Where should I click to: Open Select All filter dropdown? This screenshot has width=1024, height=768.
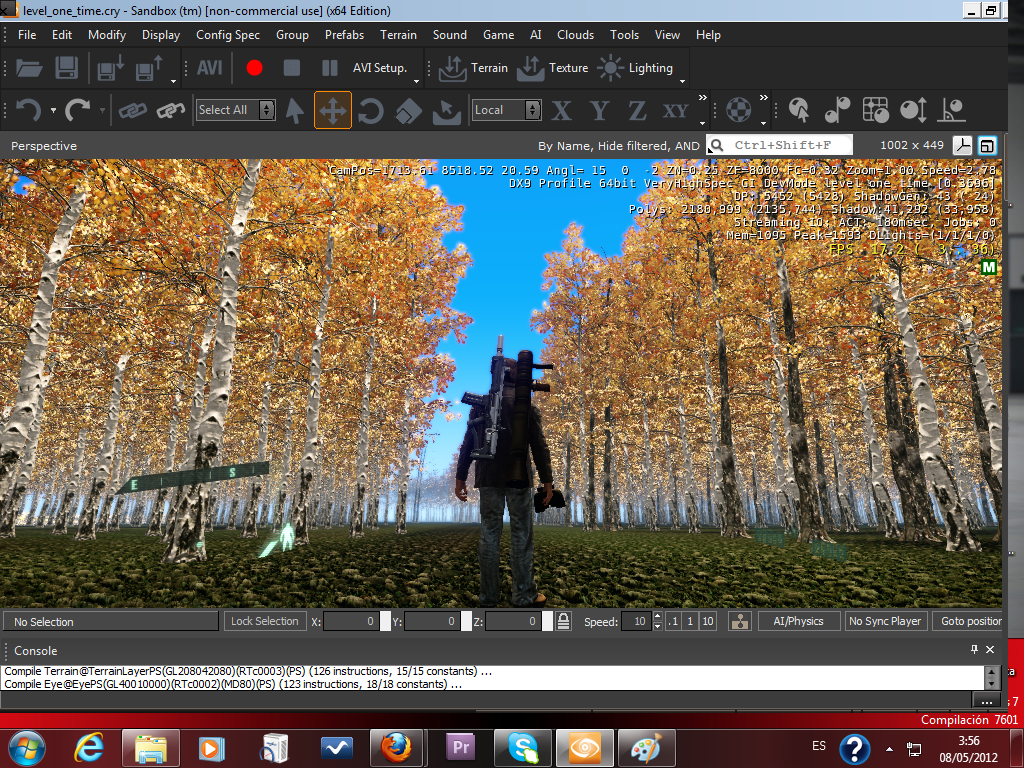(236, 110)
